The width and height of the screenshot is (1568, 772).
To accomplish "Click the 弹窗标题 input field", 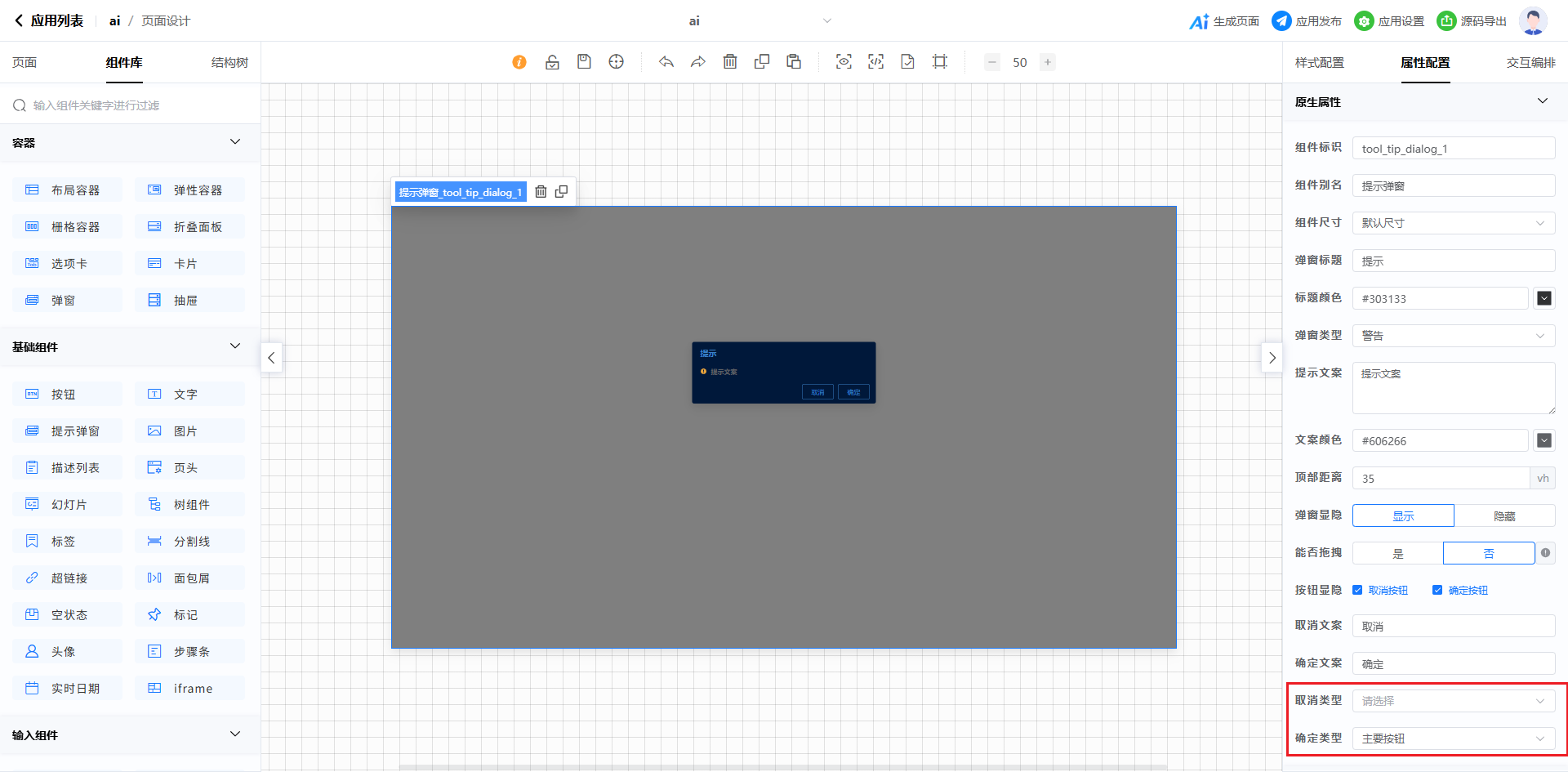I will pyautogui.click(x=1453, y=261).
